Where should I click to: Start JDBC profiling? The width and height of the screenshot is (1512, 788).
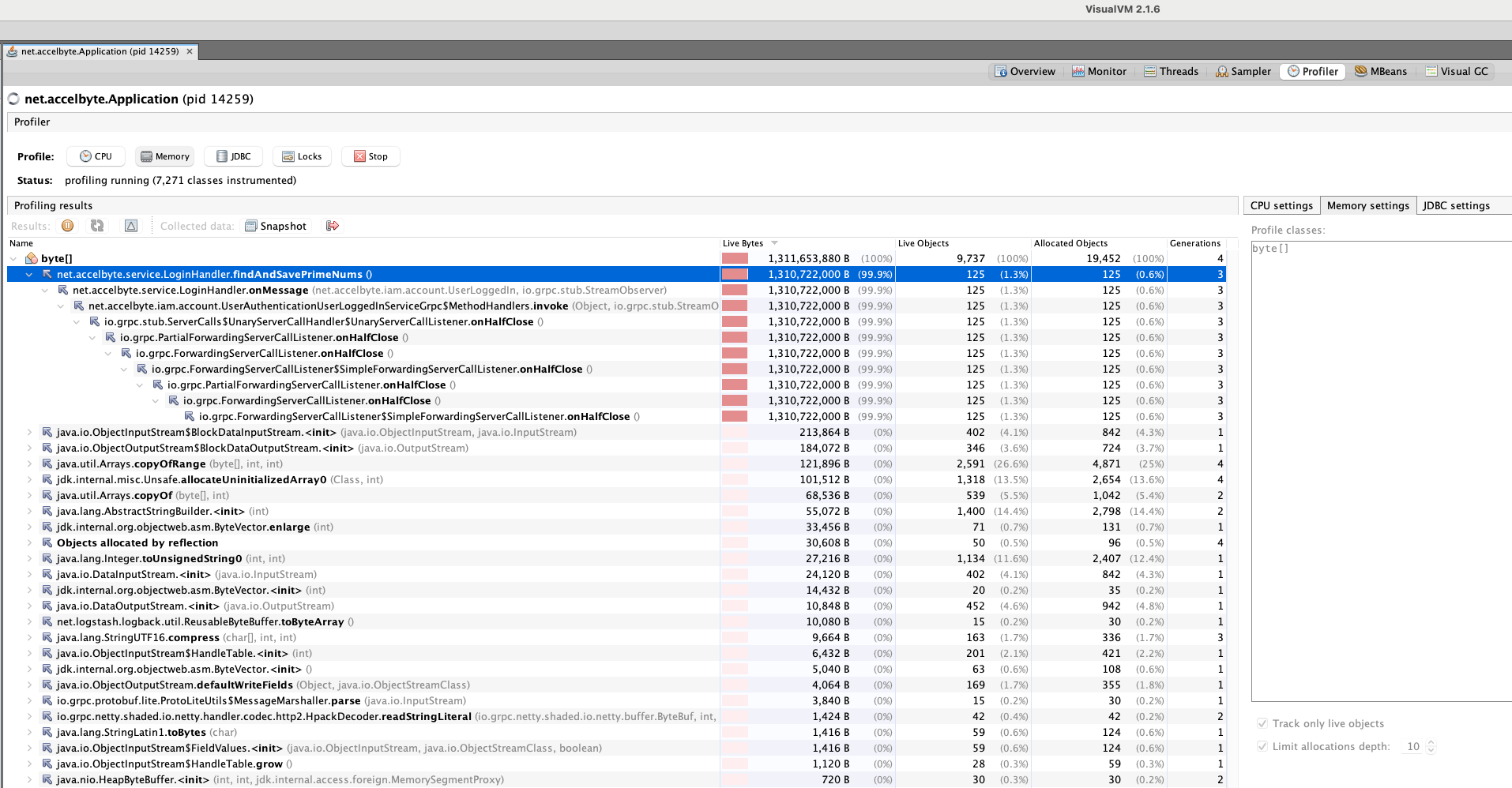click(233, 156)
